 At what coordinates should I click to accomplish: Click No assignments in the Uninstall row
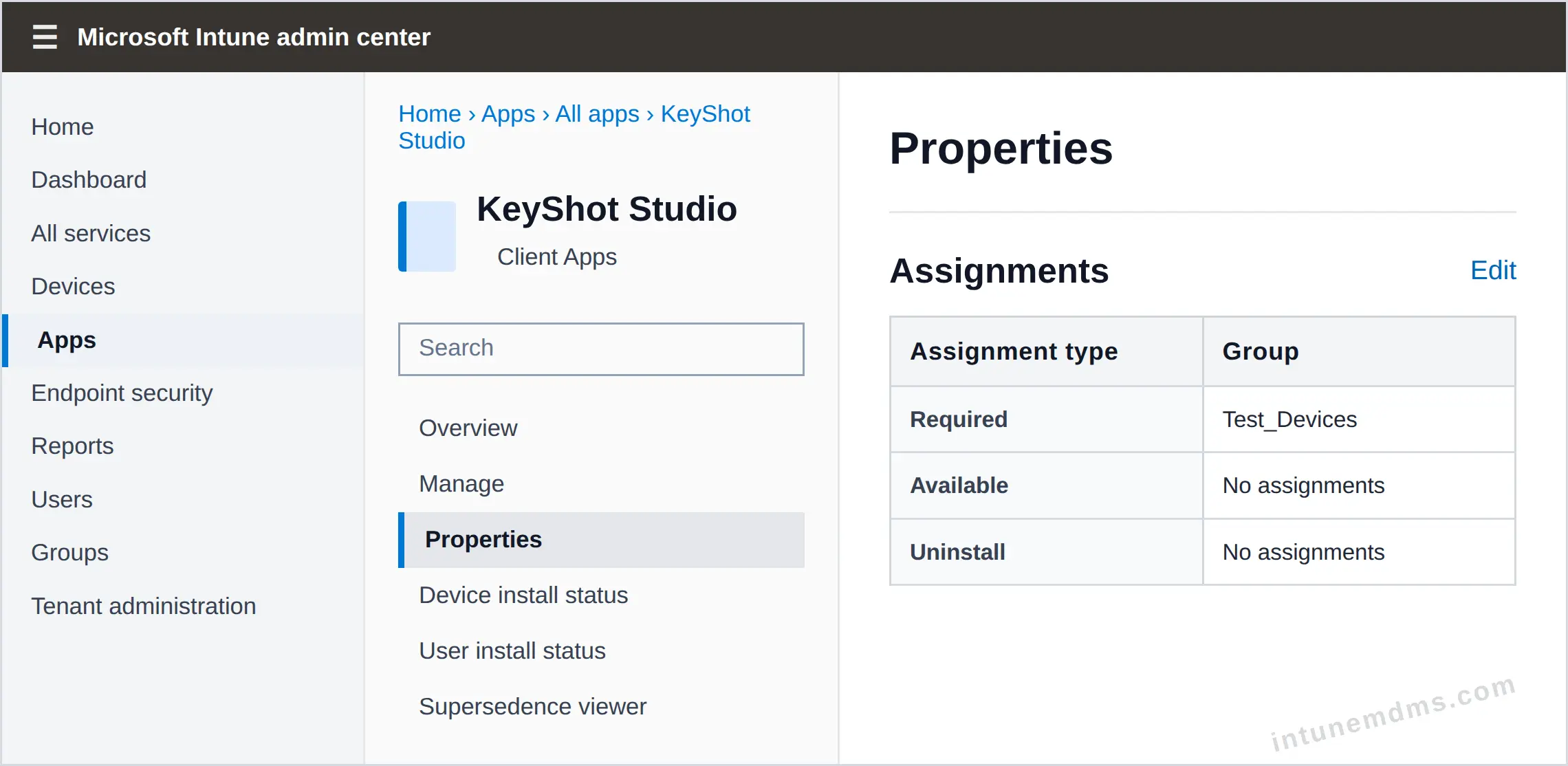(x=1359, y=552)
